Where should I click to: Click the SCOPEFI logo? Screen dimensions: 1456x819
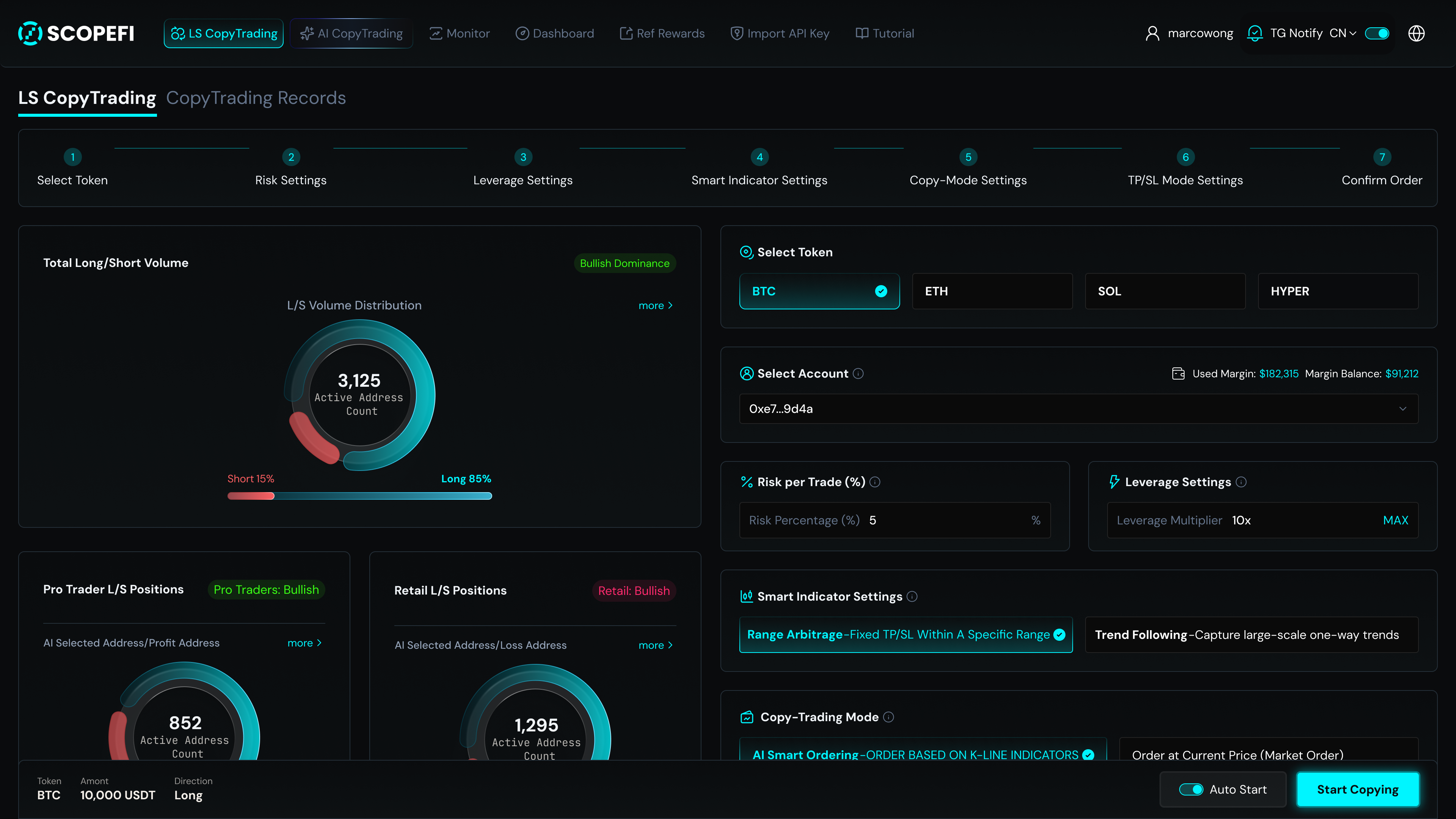pyautogui.click(x=76, y=33)
